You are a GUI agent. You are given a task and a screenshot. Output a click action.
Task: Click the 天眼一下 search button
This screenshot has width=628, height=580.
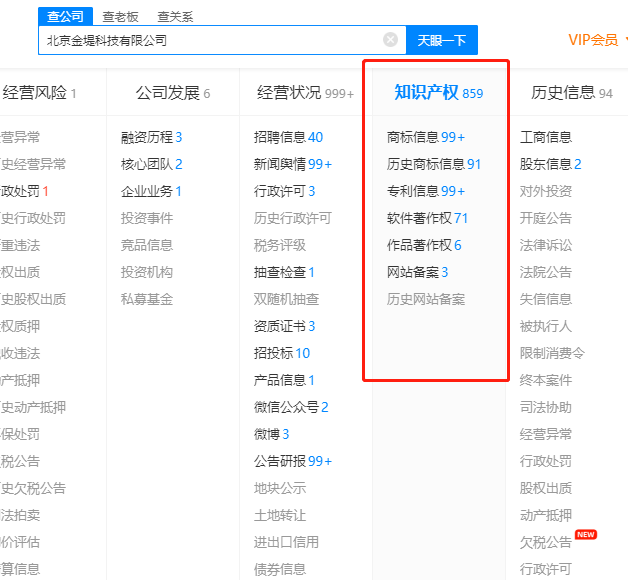point(442,40)
